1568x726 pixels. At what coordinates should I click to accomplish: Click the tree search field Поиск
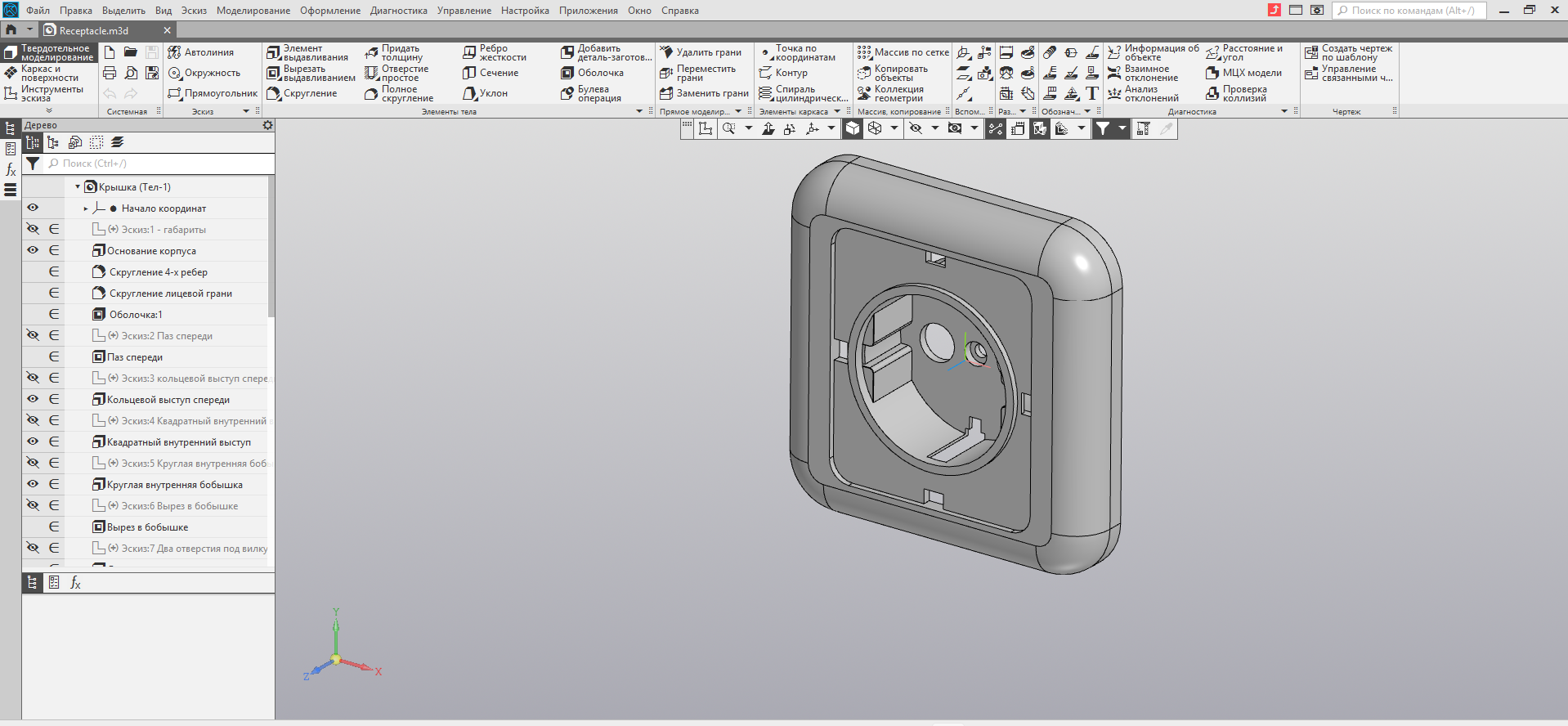click(159, 164)
